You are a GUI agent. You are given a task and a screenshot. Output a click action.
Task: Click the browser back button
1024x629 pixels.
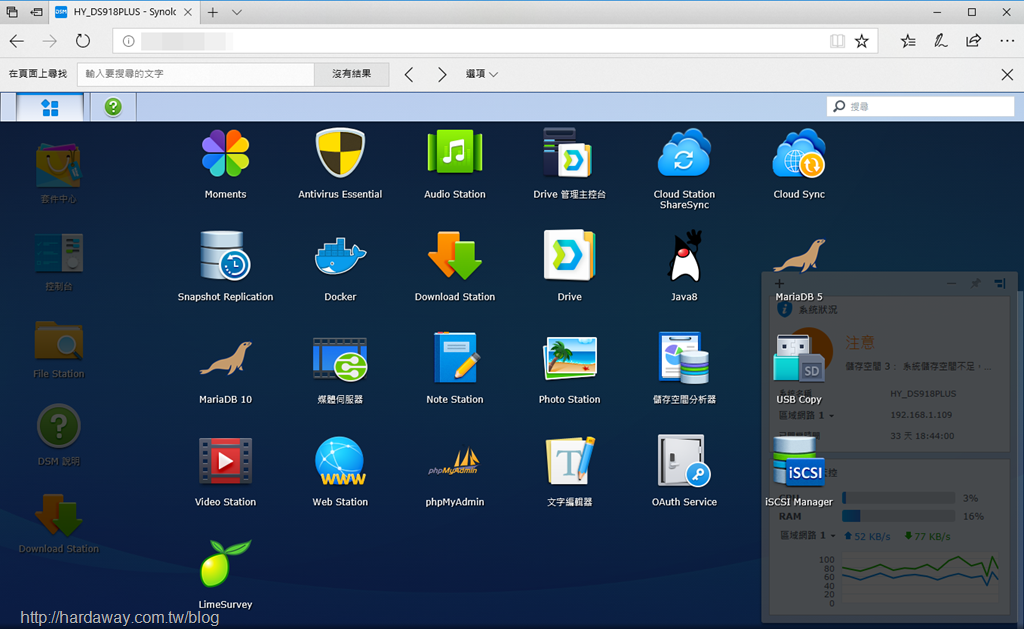tap(16, 41)
